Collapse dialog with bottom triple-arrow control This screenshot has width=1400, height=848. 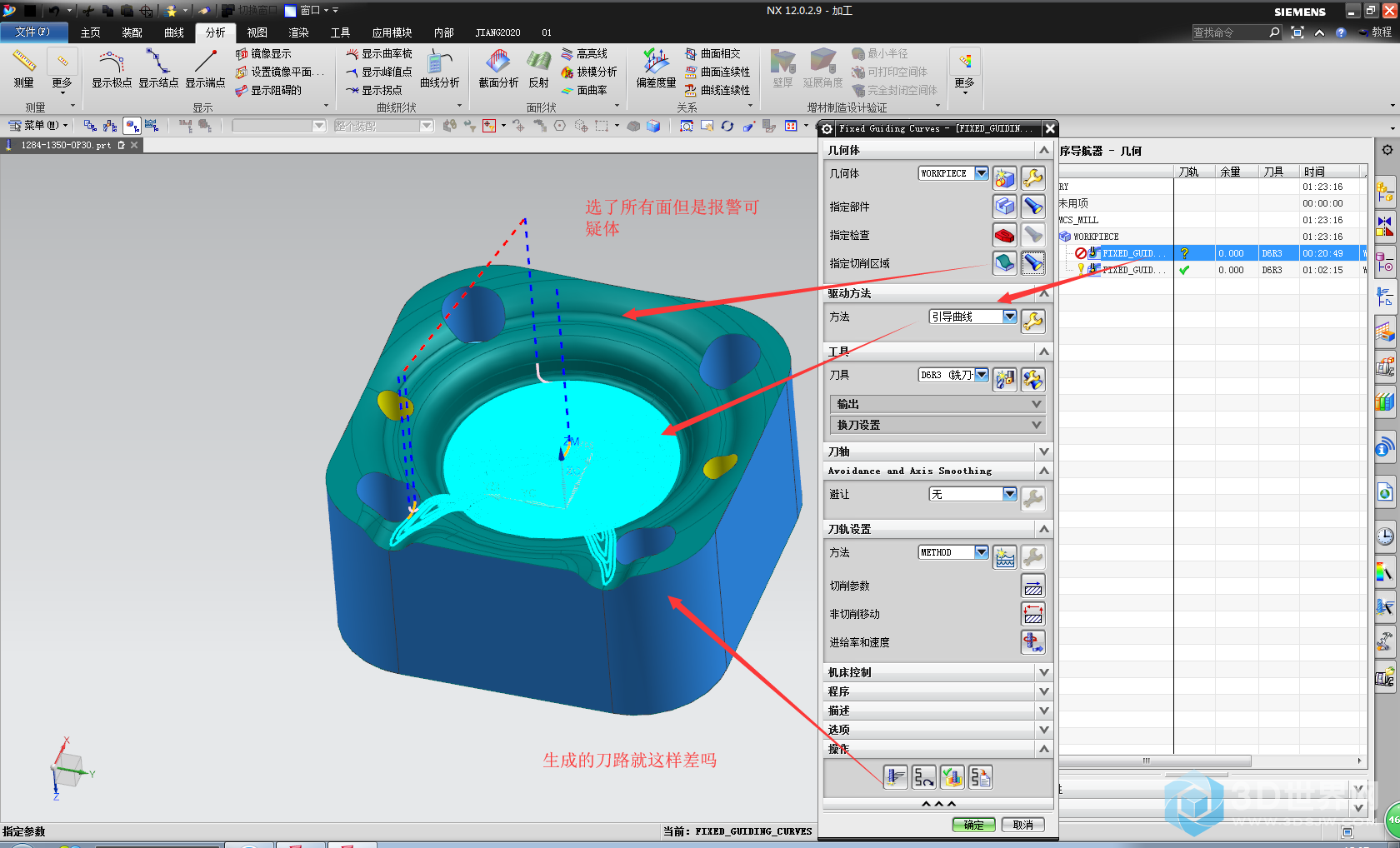coord(938,804)
